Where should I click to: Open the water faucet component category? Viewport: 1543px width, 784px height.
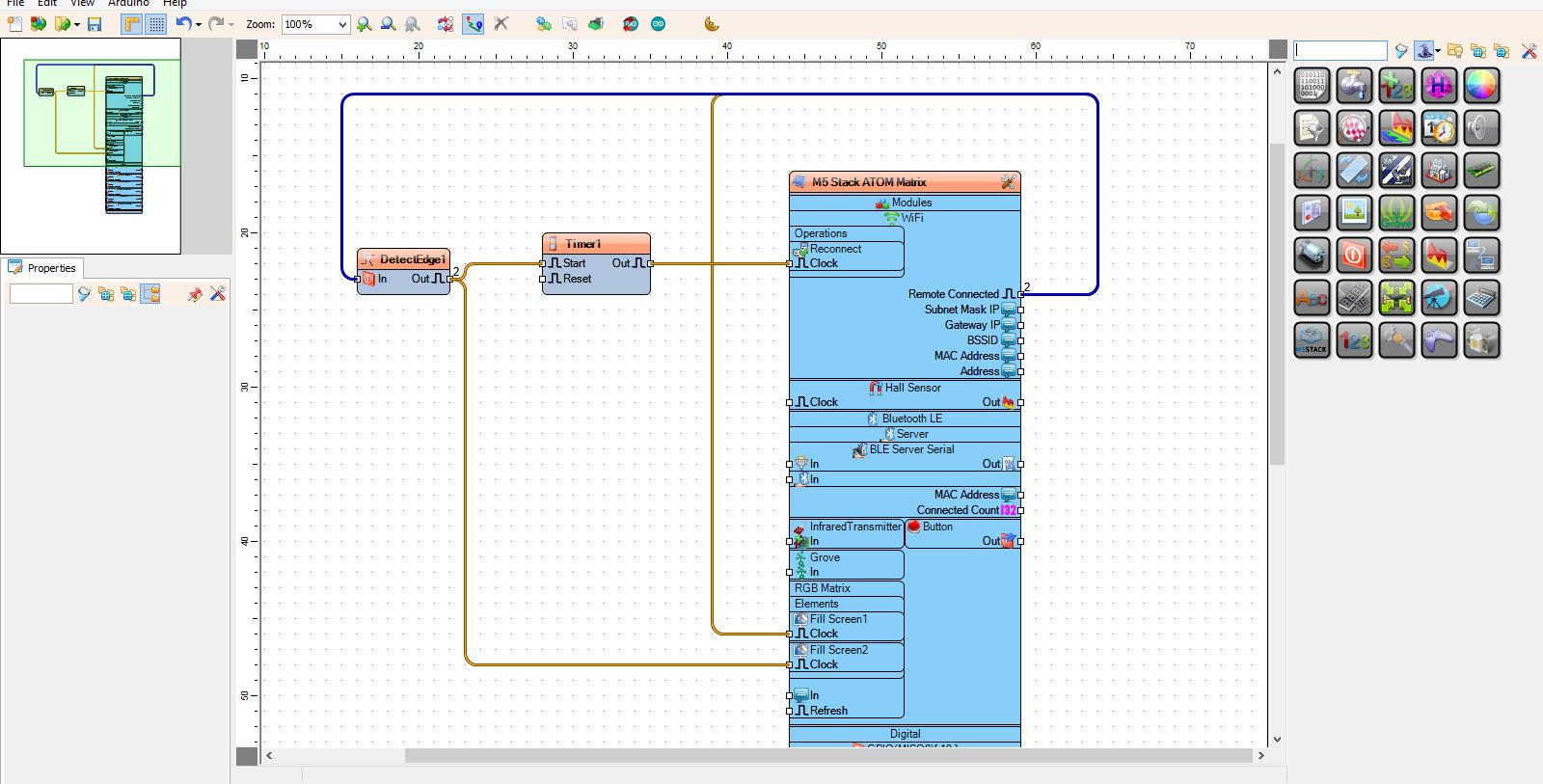(x=1354, y=86)
